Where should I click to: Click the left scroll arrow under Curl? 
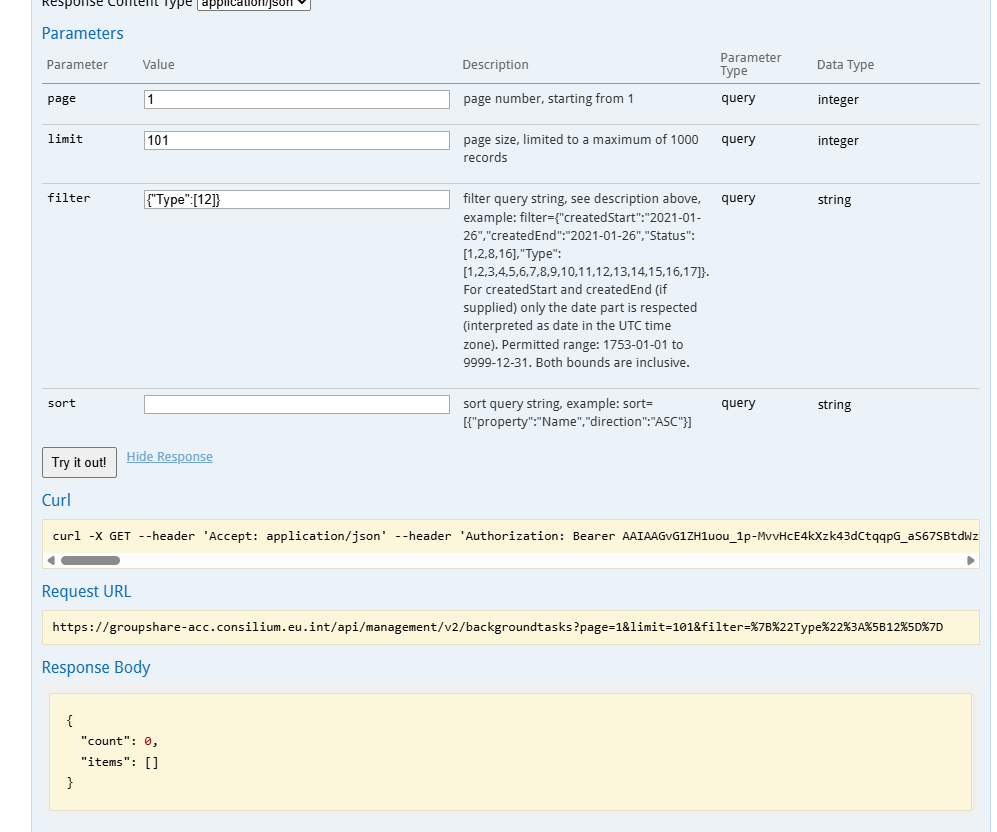coord(51,560)
